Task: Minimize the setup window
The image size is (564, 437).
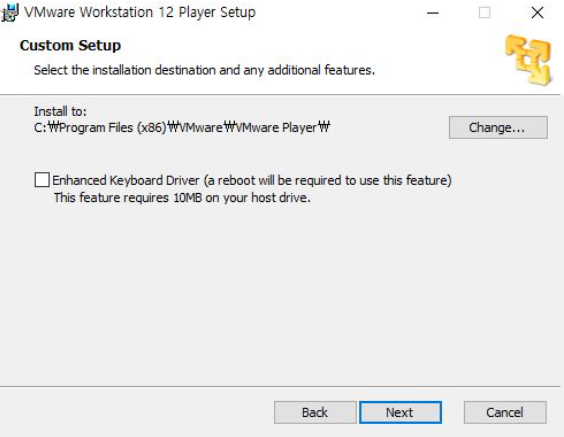Action: [433, 13]
